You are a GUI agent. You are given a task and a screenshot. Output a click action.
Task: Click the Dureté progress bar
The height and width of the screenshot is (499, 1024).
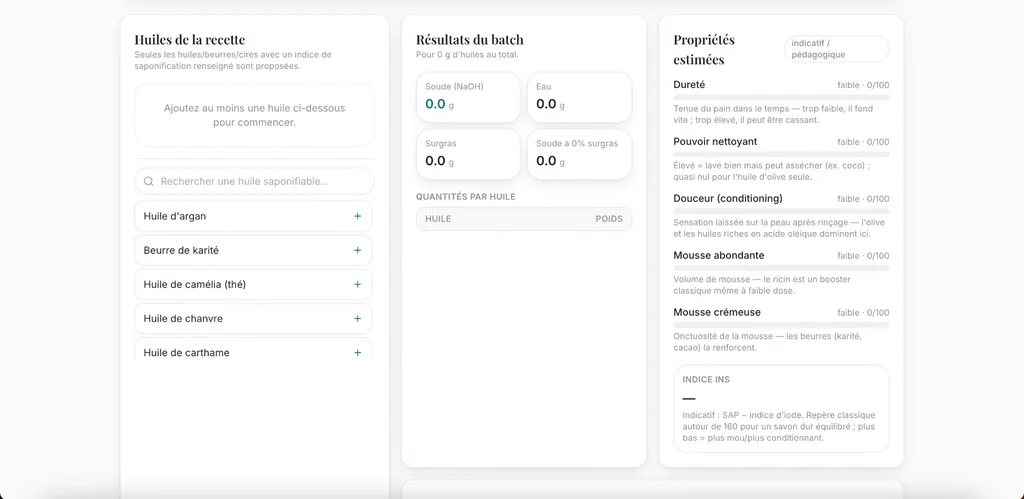[781, 97]
